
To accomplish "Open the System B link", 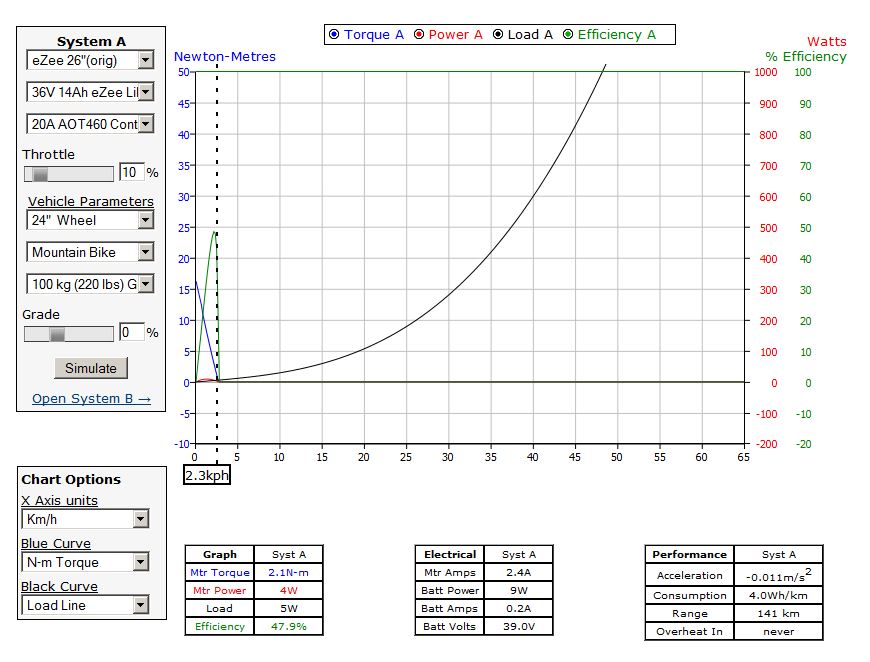I will 91,399.
